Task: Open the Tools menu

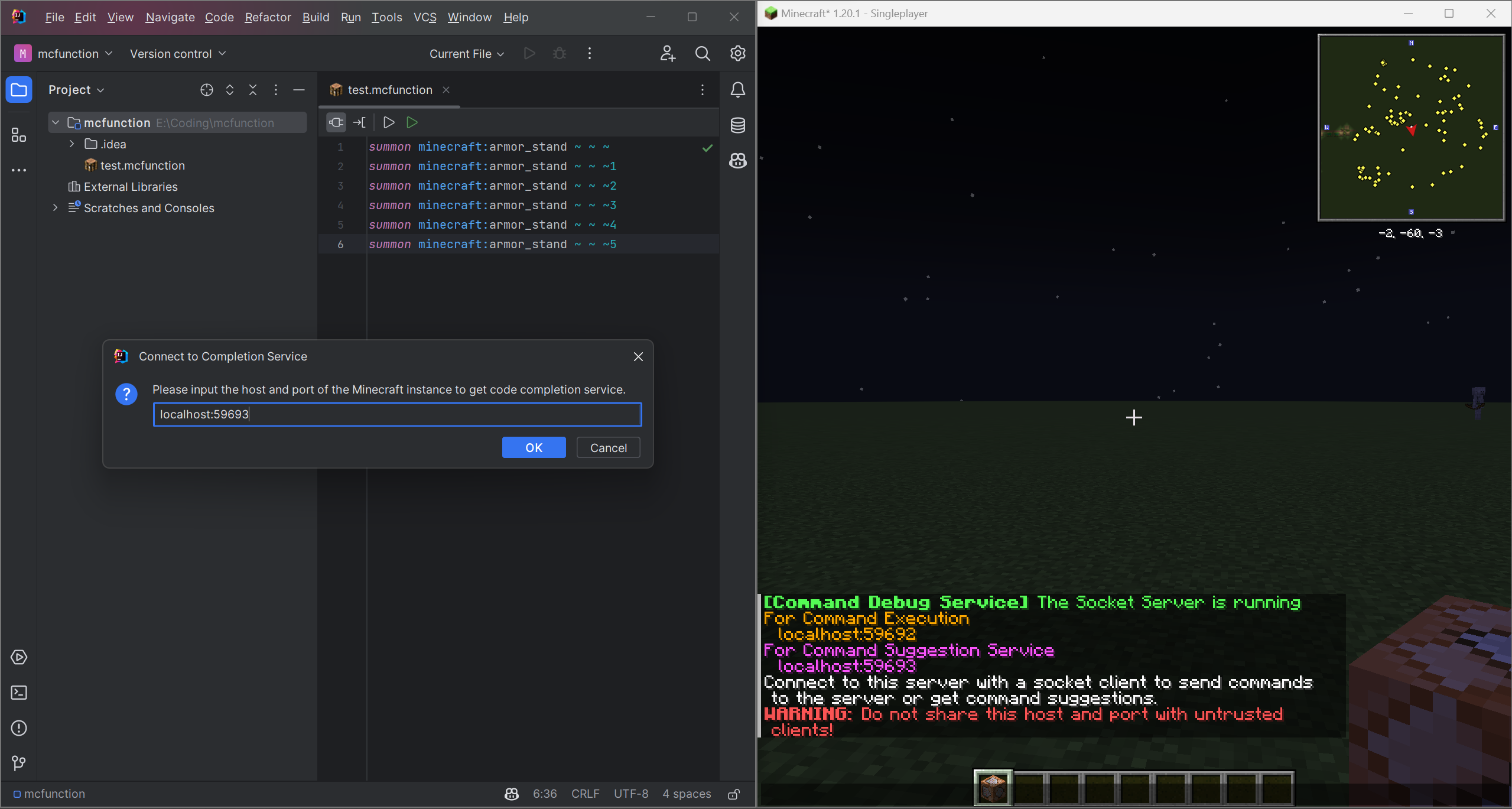Action: pos(386,17)
